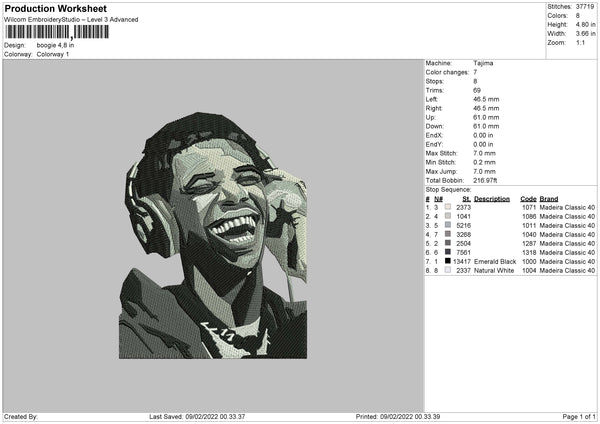This screenshot has width=600, height=424.
Task: Click the Max Stitch value 7.0 mm
Action: [484, 153]
